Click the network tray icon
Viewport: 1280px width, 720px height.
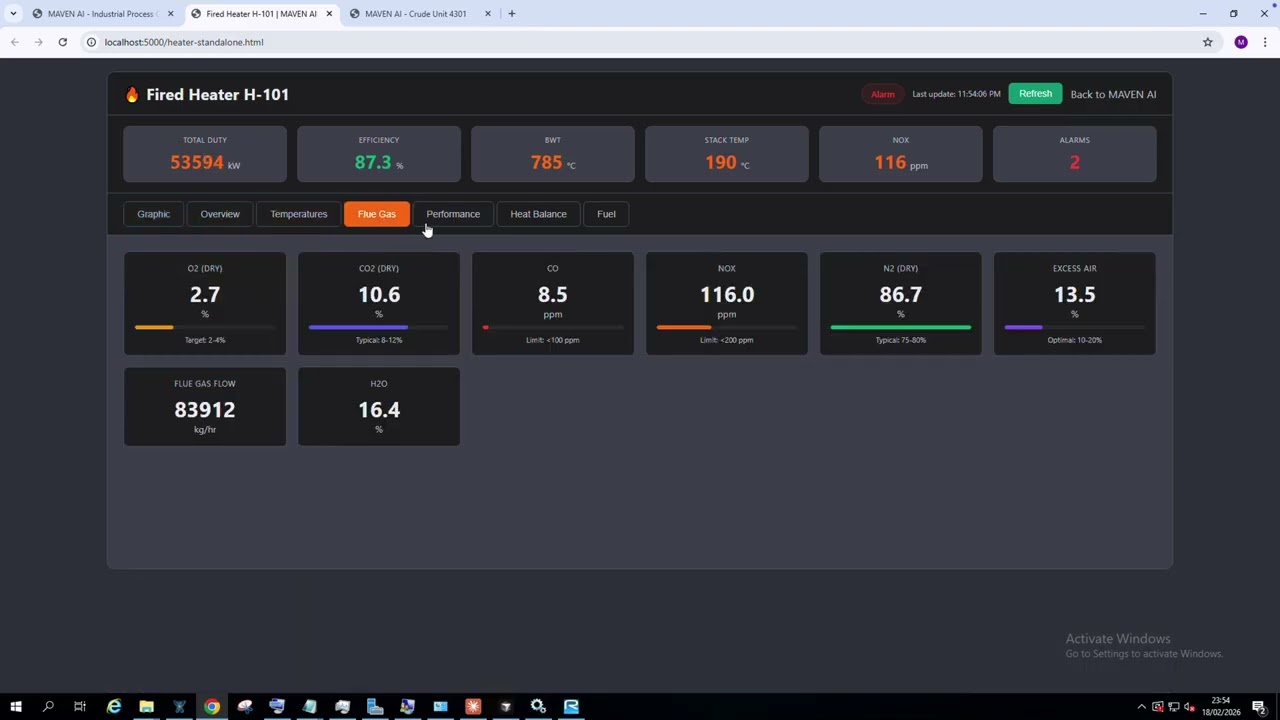[x=1172, y=707]
